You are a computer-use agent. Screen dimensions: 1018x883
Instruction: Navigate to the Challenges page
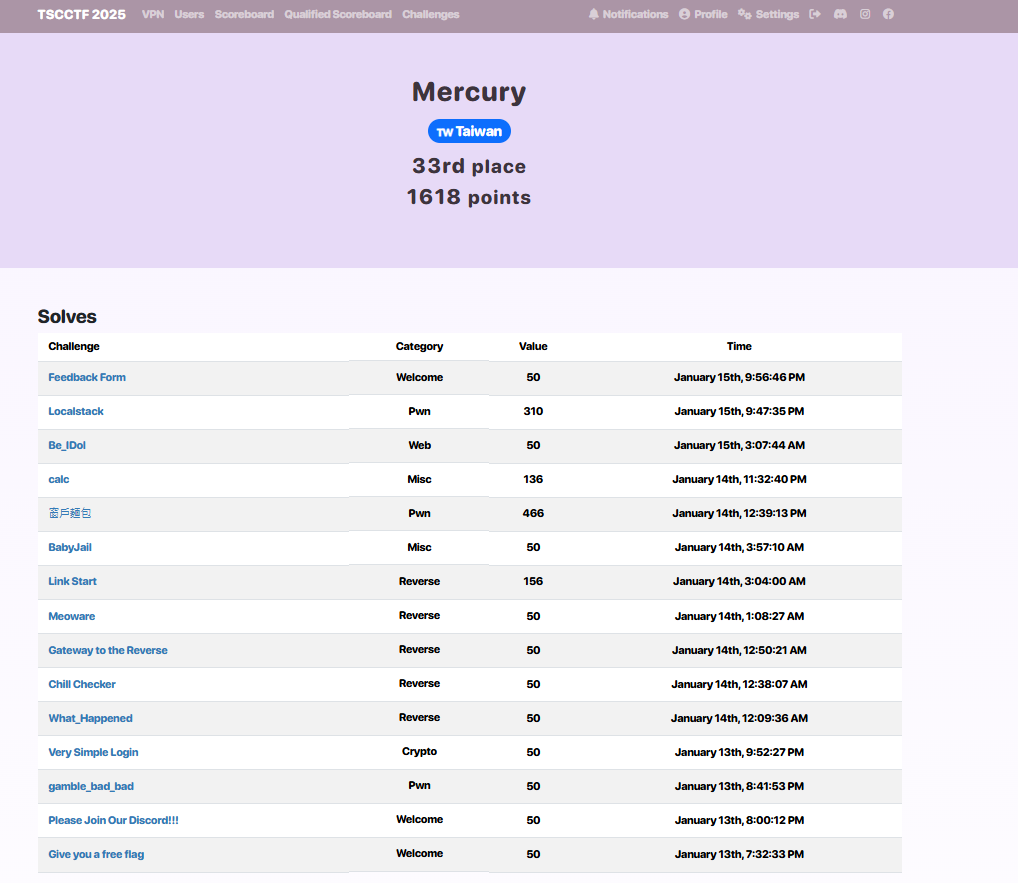click(431, 15)
